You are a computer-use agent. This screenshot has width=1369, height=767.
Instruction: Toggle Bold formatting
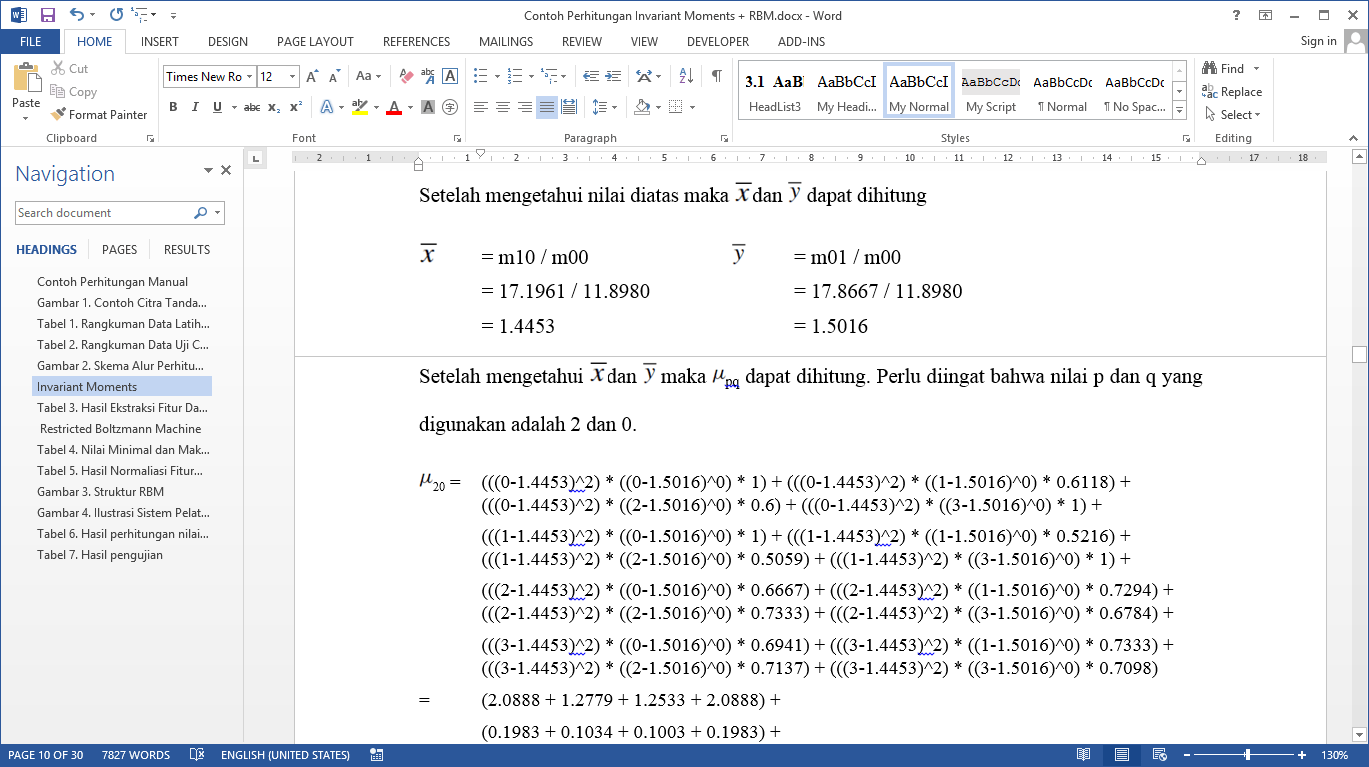pyautogui.click(x=172, y=107)
